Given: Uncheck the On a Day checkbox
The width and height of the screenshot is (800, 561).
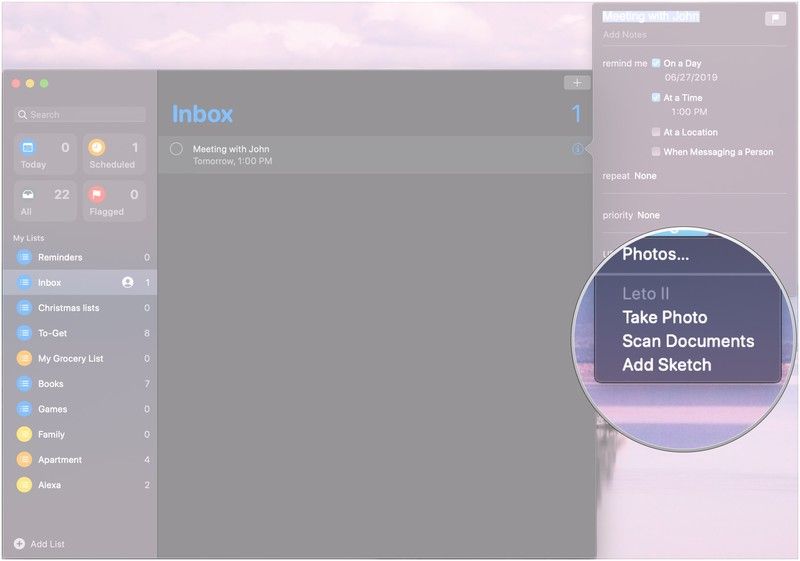Looking at the screenshot, I should (x=656, y=63).
